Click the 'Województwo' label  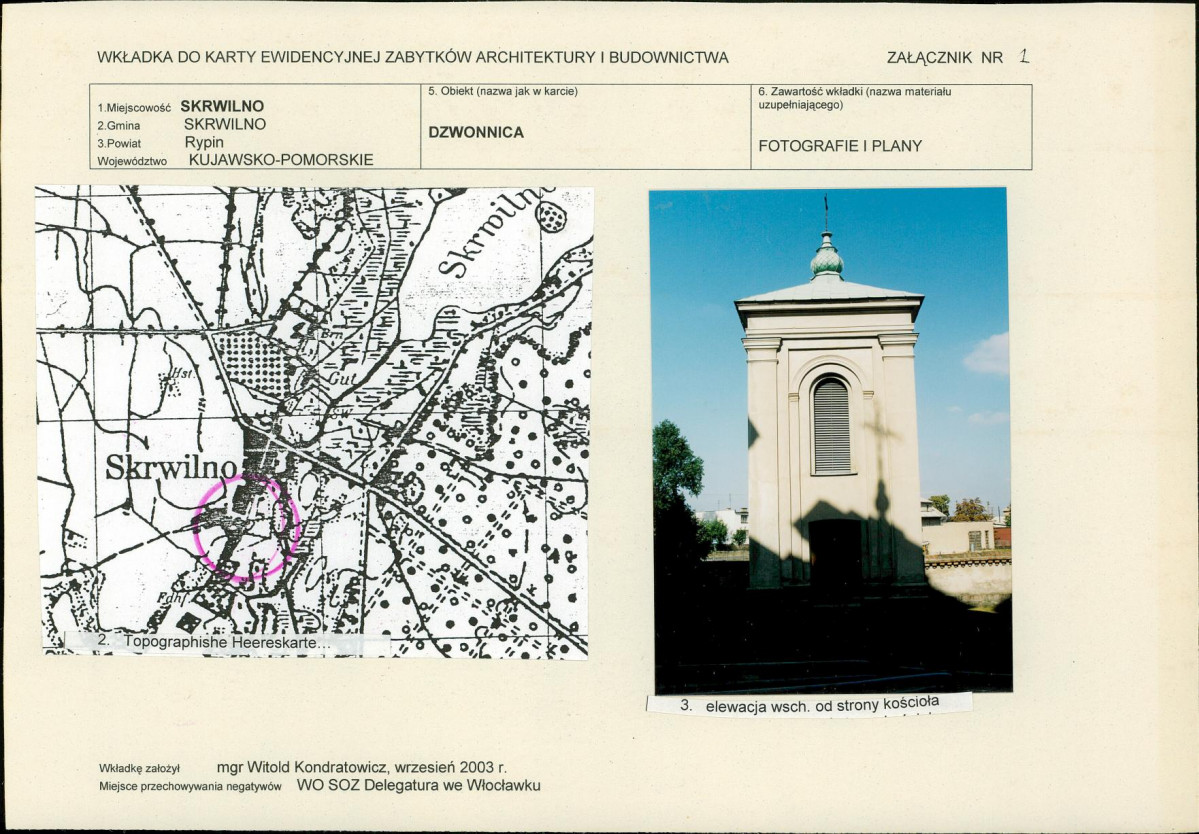click(x=132, y=161)
